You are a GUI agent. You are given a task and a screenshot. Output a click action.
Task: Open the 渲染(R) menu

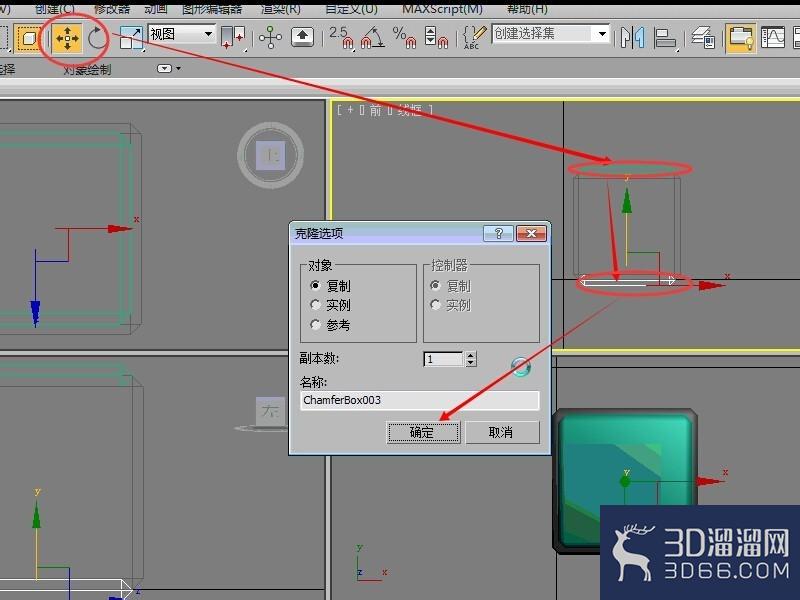click(281, 9)
